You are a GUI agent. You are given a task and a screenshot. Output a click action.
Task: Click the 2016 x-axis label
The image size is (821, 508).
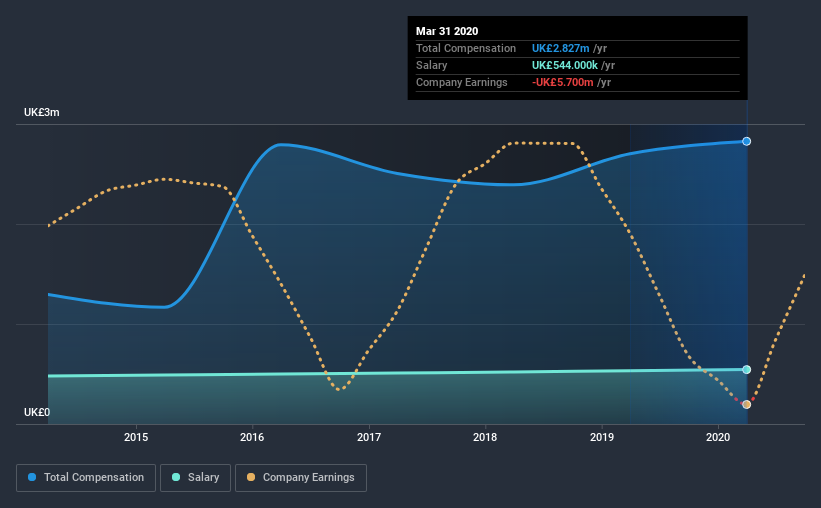pyautogui.click(x=252, y=437)
